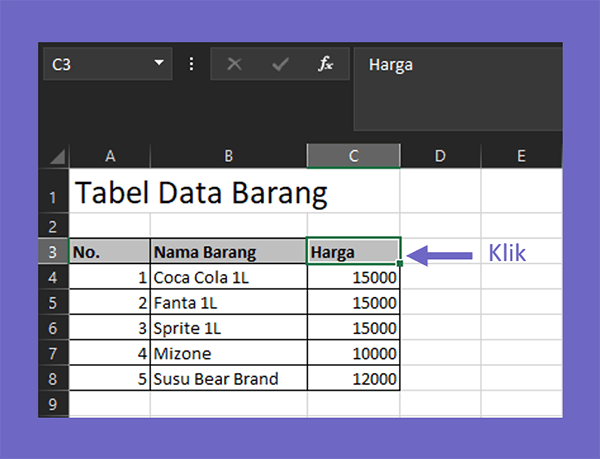
Task: Select row 6 header
Action: tap(54, 327)
